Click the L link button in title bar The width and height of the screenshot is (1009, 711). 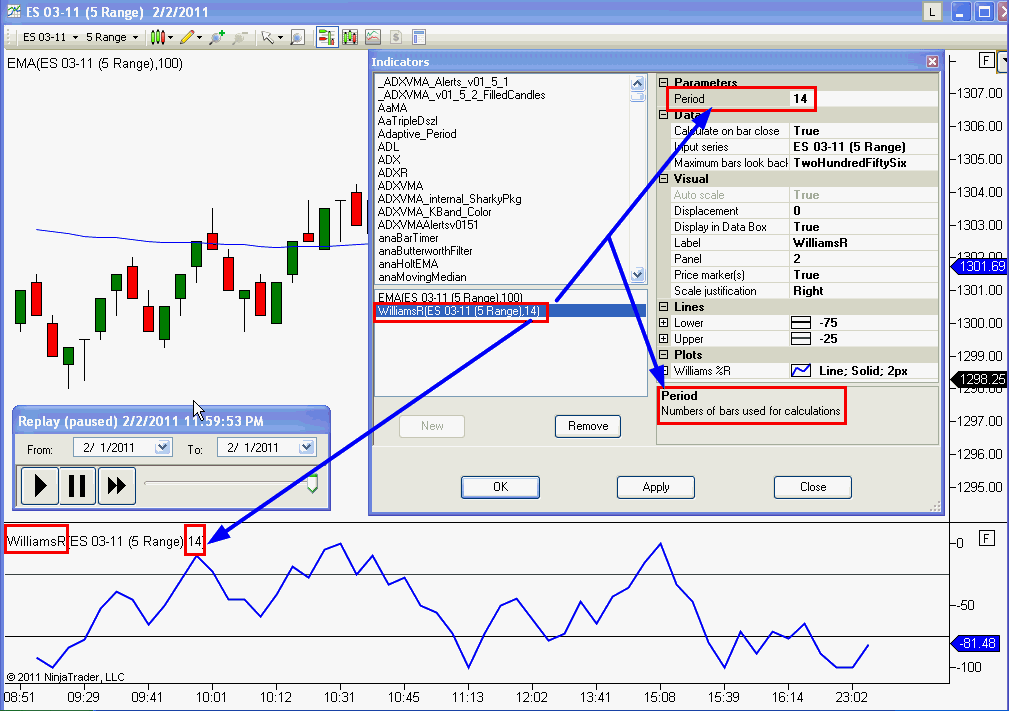click(932, 12)
